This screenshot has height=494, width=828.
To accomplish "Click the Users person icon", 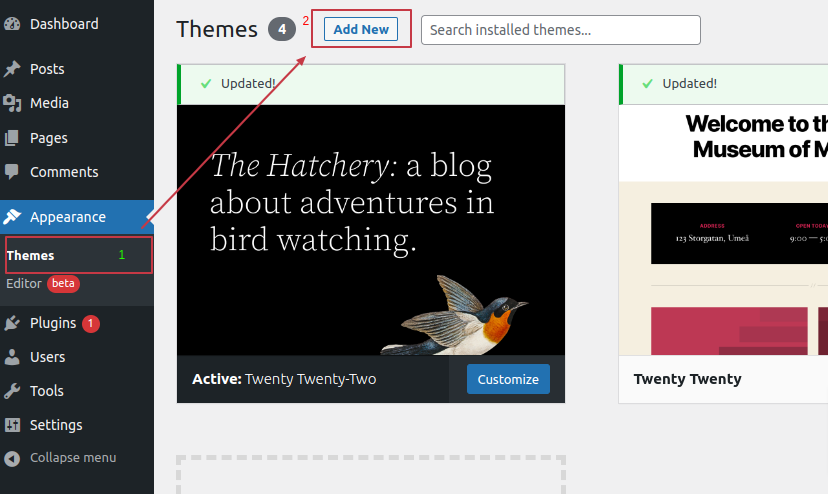I will point(12,357).
